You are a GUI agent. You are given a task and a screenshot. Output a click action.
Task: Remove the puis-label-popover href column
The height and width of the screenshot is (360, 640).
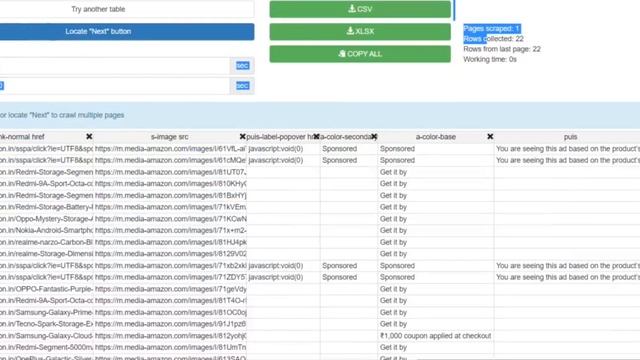coord(316,137)
